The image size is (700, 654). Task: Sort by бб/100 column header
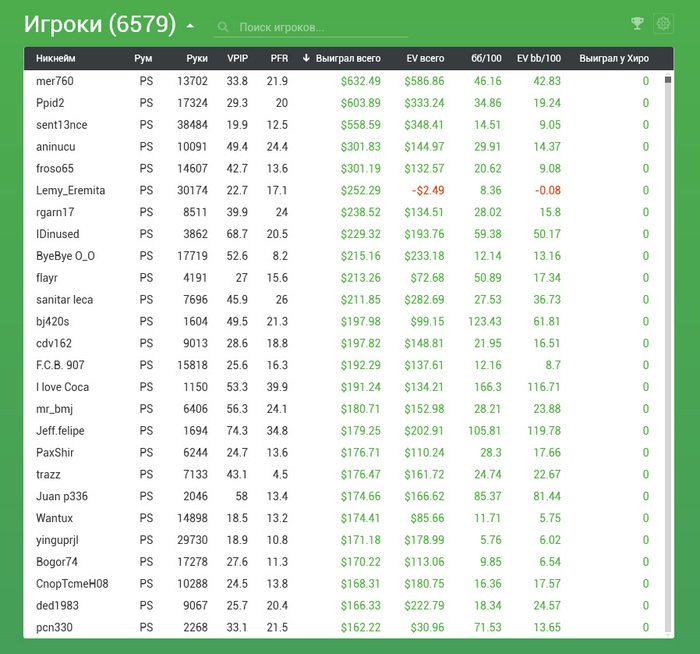point(486,58)
